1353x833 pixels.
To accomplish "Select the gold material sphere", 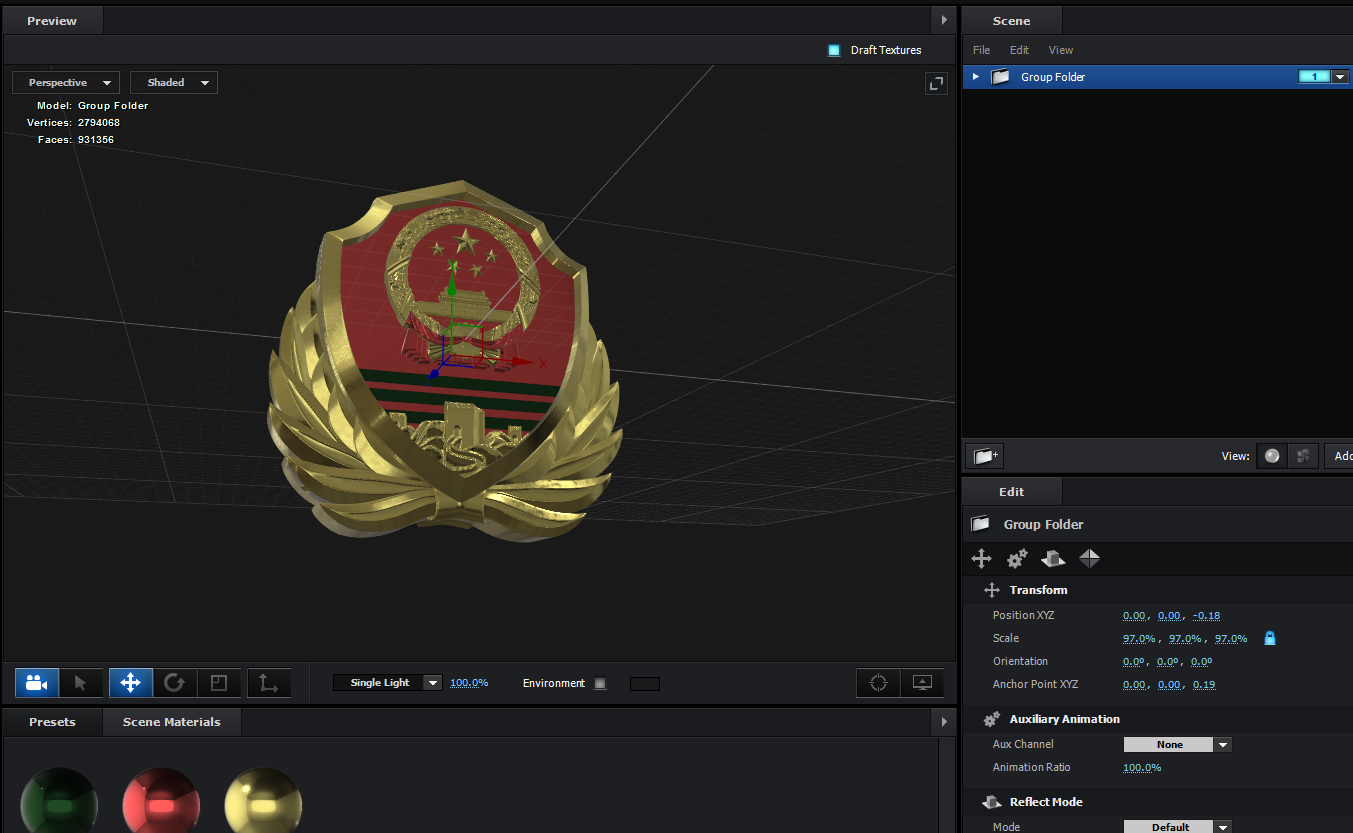I will [x=263, y=802].
